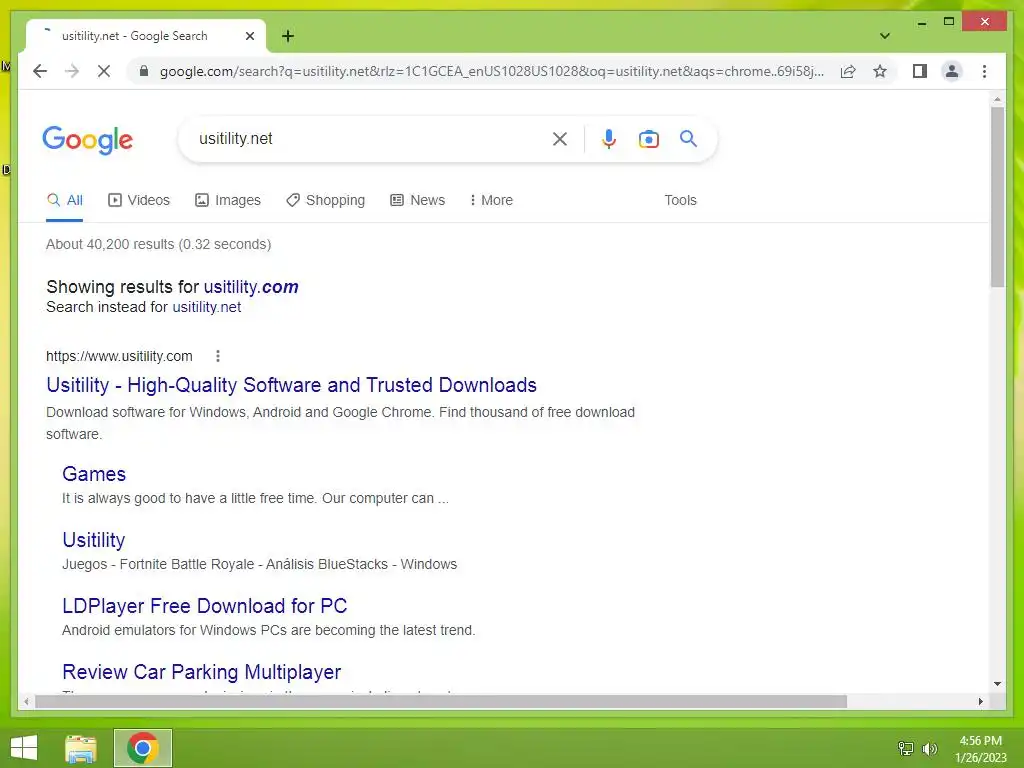This screenshot has width=1024, height=768.
Task: Click the horizontal scroll left arrow
Action: click(x=25, y=701)
